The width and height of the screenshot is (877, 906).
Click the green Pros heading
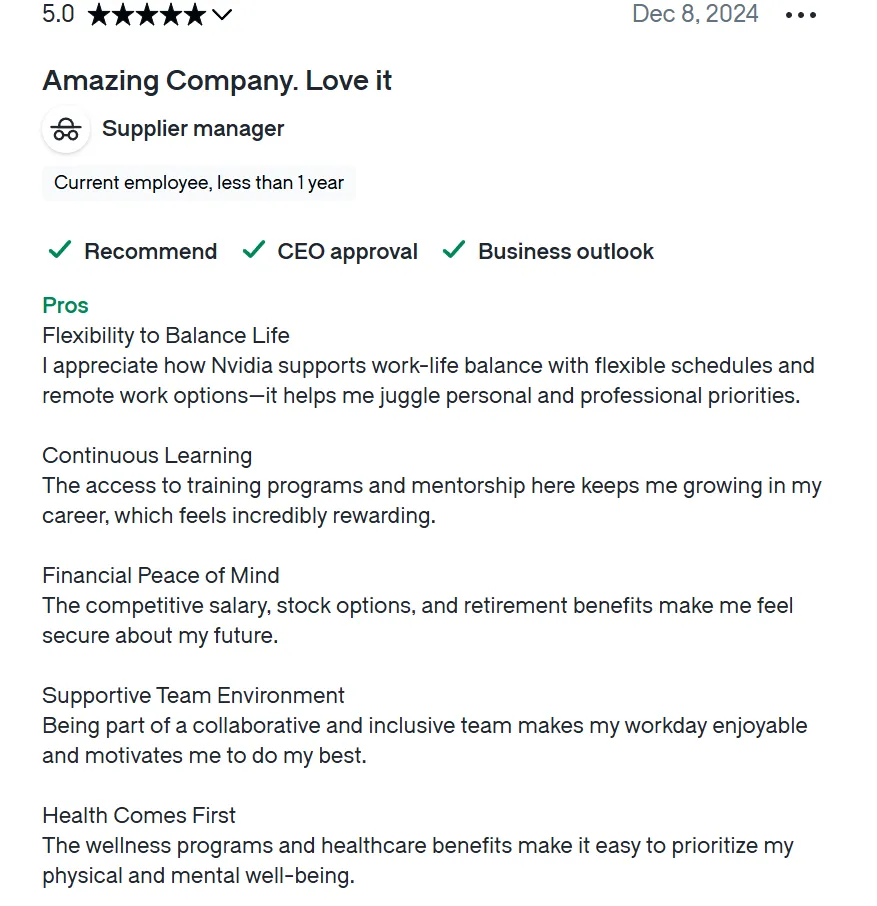click(x=65, y=305)
